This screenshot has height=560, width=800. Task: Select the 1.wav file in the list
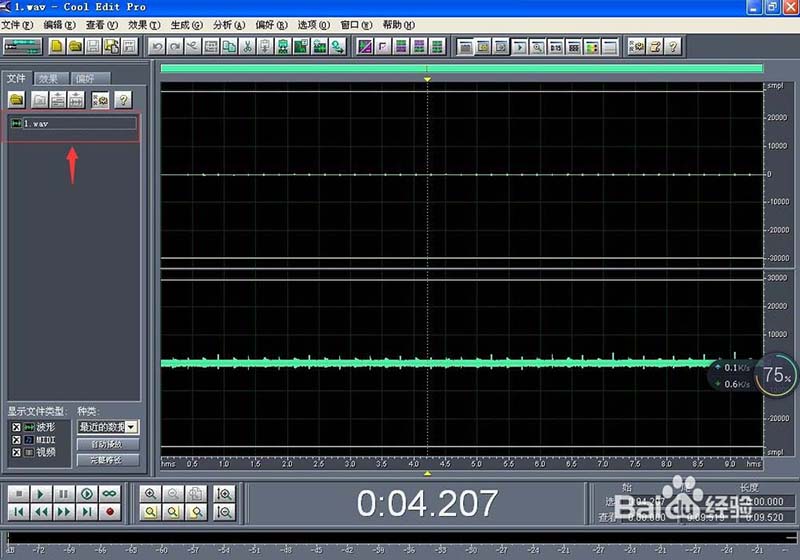[x=73, y=123]
